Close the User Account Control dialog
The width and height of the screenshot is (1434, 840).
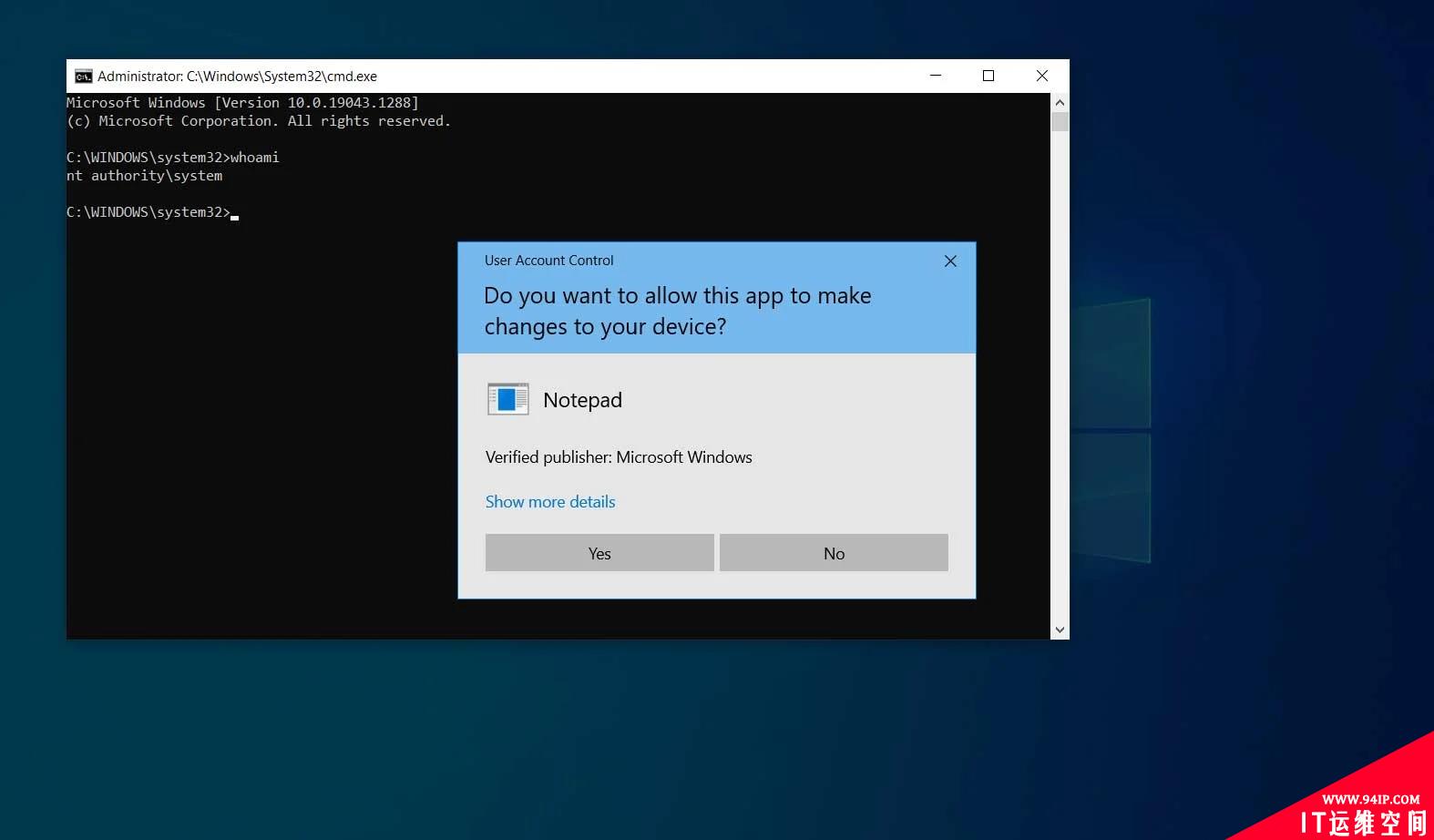(x=950, y=261)
